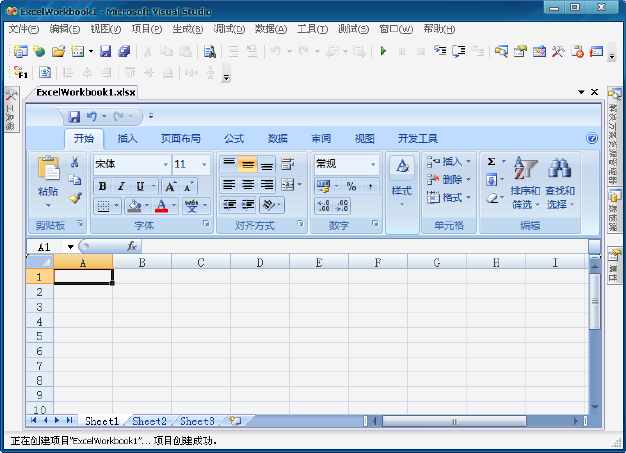The height and width of the screenshot is (453, 626).
Task: Open Excel help question mark icon
Action: tap(592, 138)
